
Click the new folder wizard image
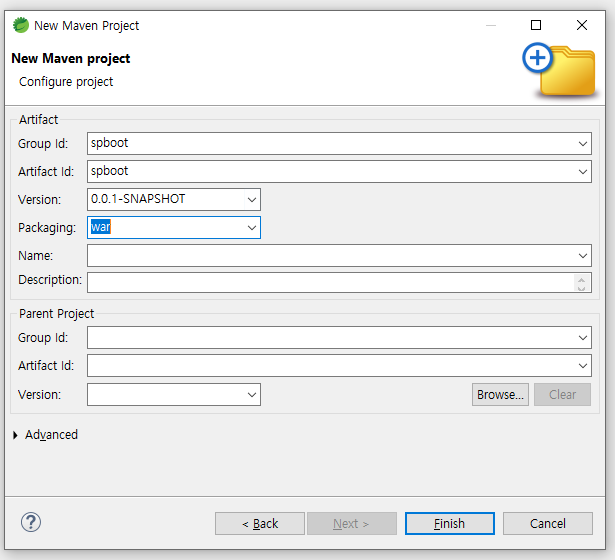tap(559, 70)
